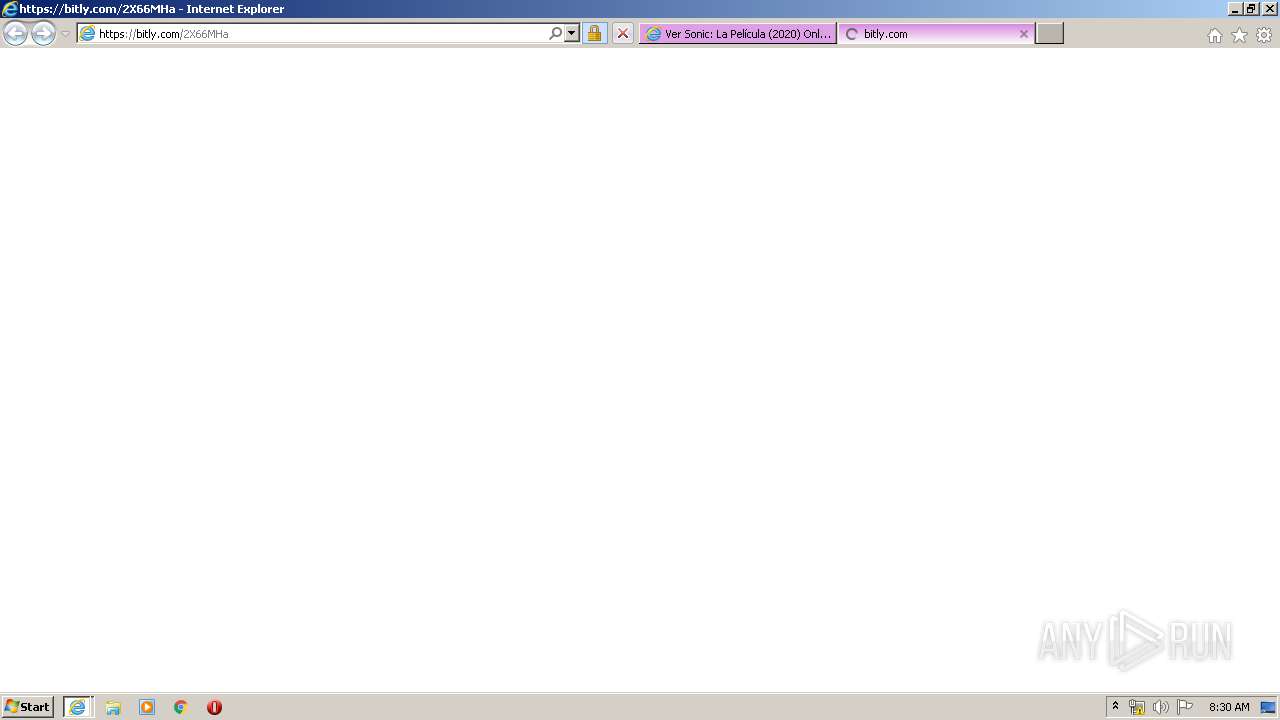Screen dimensions: 1280x720
Task: Click the 8:30 AM clock
Action: tap(1229, 707)
